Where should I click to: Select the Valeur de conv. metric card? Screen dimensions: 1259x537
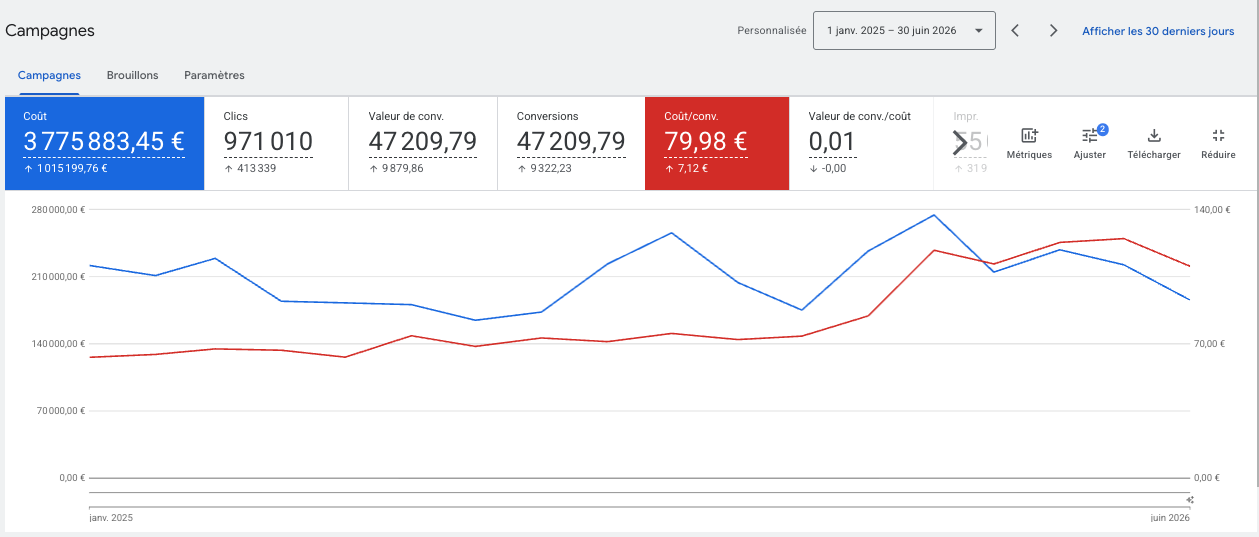[x=423, y=143]
